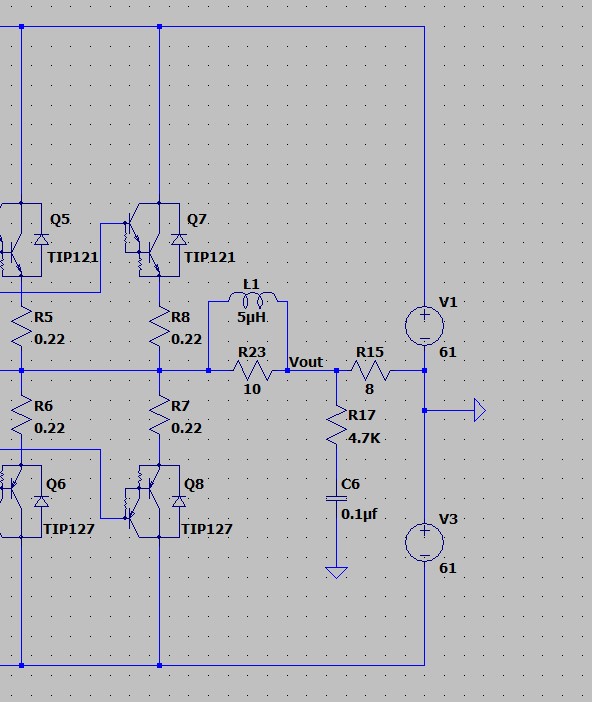Click the 0.22 value of R7
Screen dimensions: 592x702
pyautogui.click(x=187, y=428)
